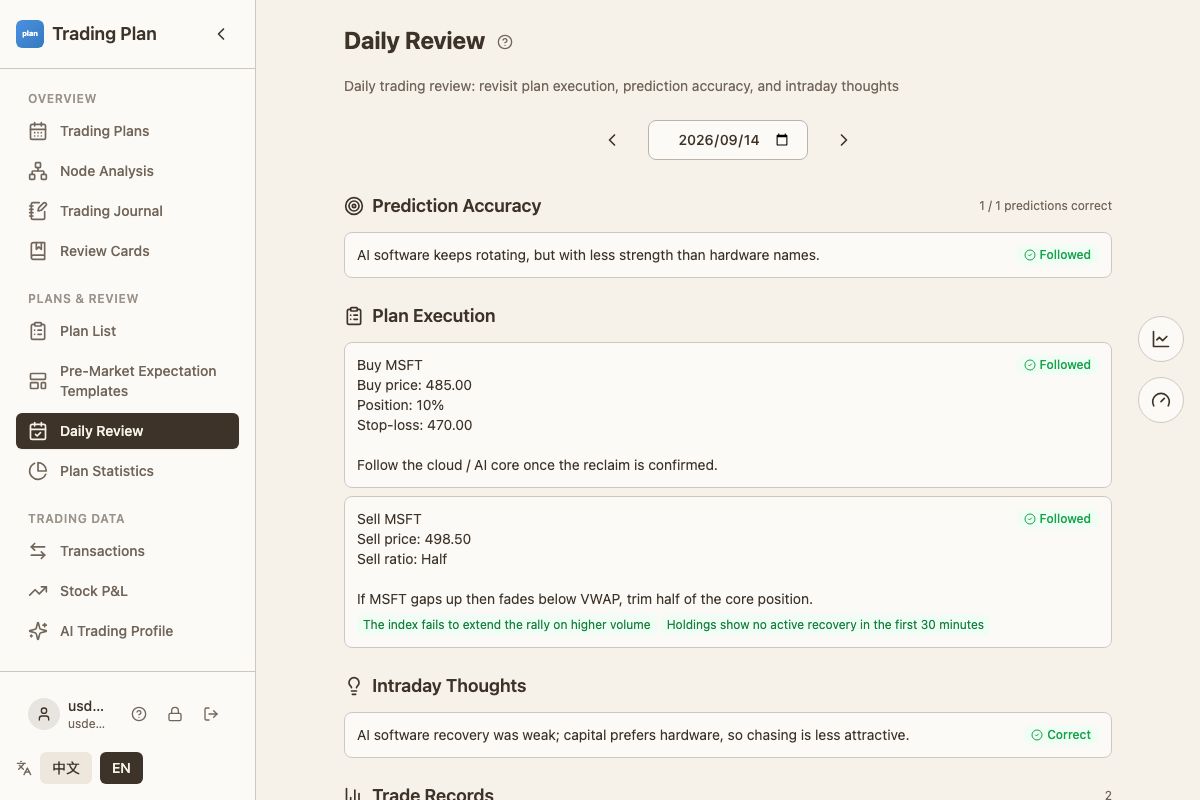Click 'Stop-loss: 470.00' text

[x=414, y=425]
